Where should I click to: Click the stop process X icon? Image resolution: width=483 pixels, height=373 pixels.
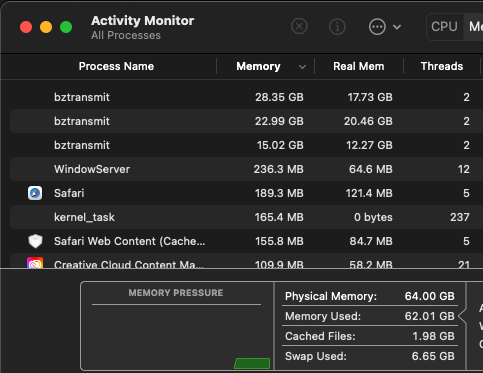pyautogui.click(x=299, y=26)
